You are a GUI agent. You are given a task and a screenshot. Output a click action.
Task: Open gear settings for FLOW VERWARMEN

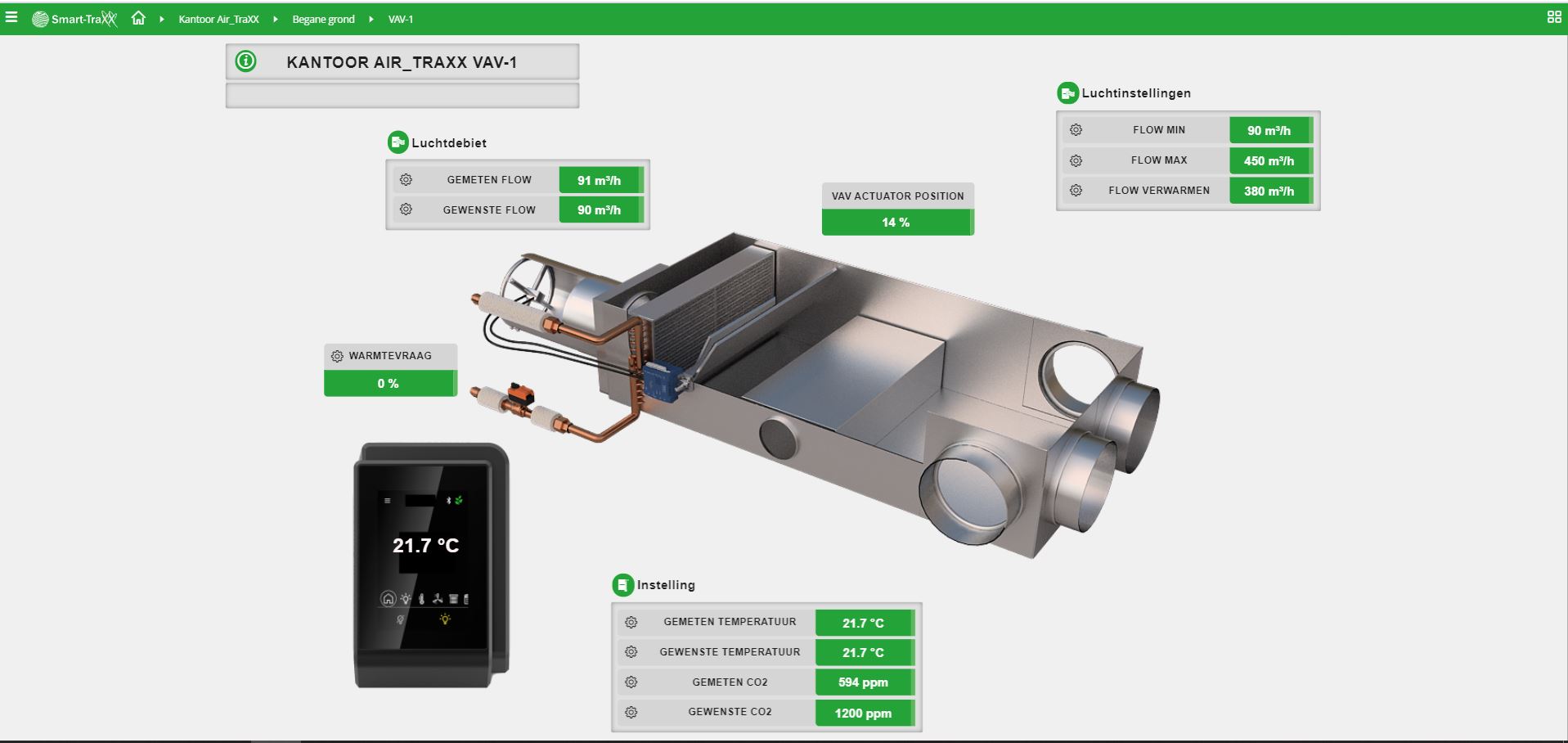(x=1076, y=191)
